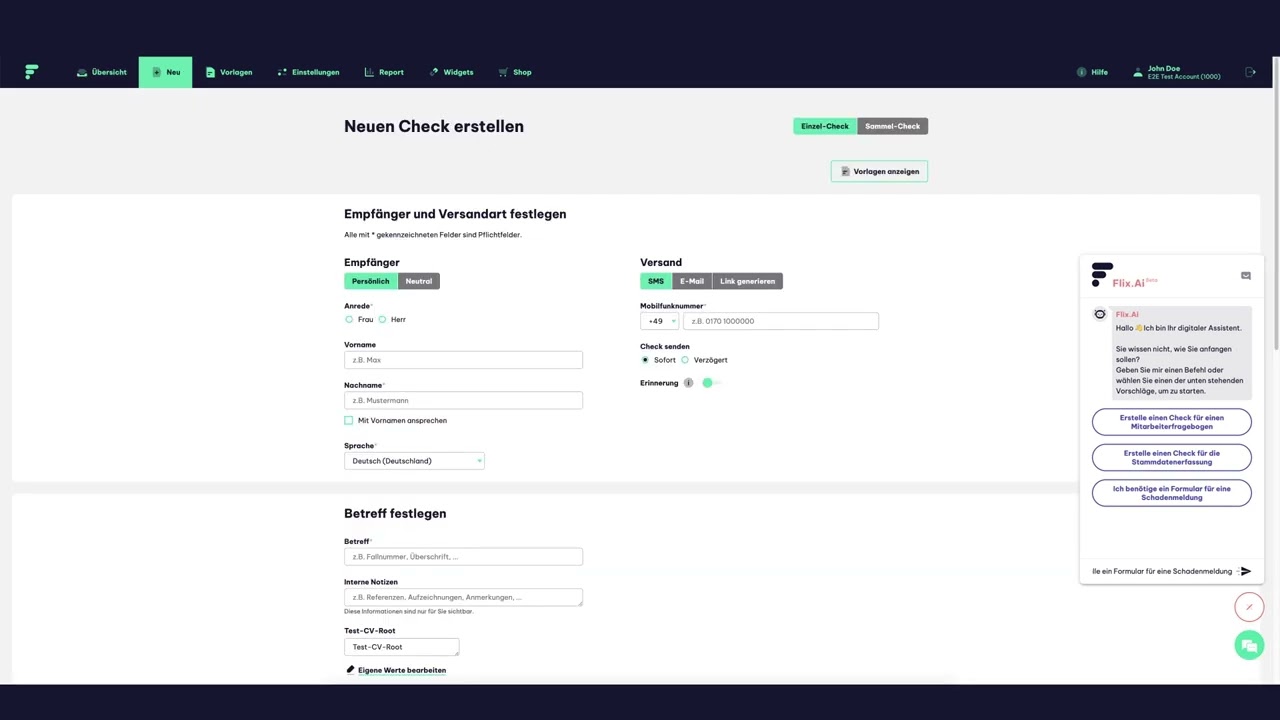Click the Hilfe info icon
This screenshot has height=720, width=1280.
coord(1081,72)
